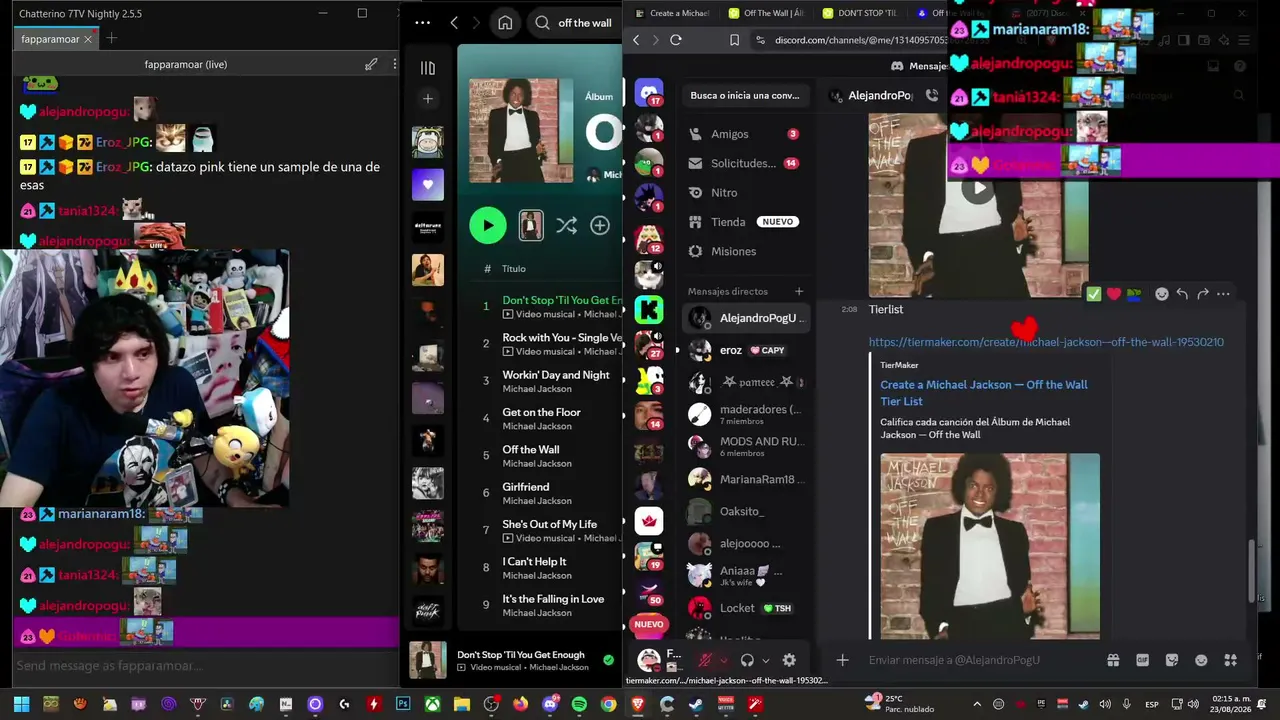Open the Kick server icon in Discord
Viewport: 1280px width, 720px height.
click(x=649, y=309)
